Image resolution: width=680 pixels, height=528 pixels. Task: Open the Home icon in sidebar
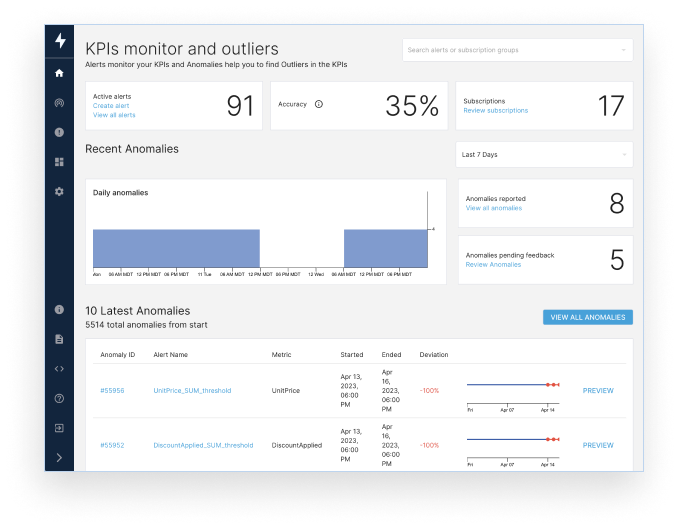59,73
